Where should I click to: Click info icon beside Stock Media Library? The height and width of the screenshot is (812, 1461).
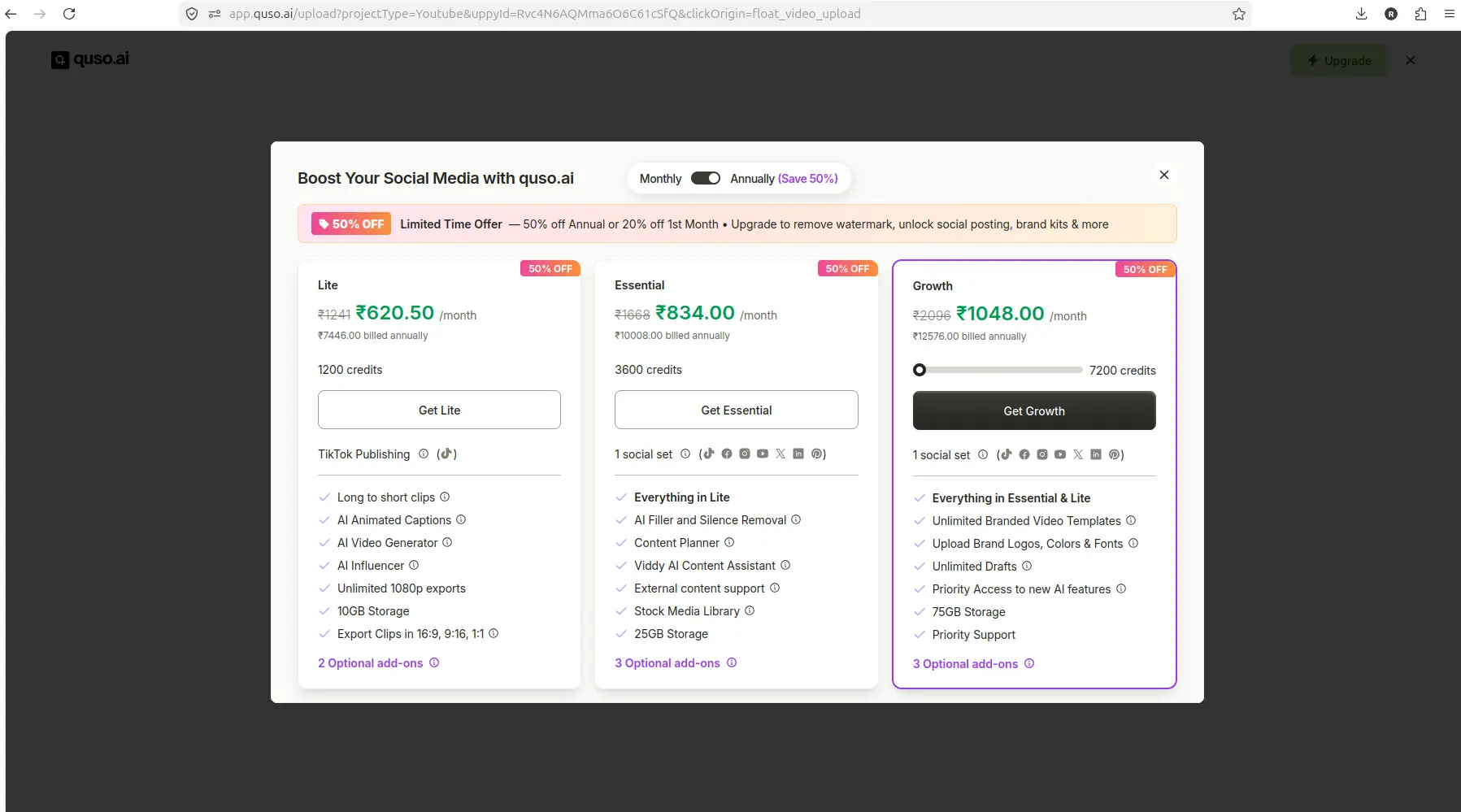point(750,610)
